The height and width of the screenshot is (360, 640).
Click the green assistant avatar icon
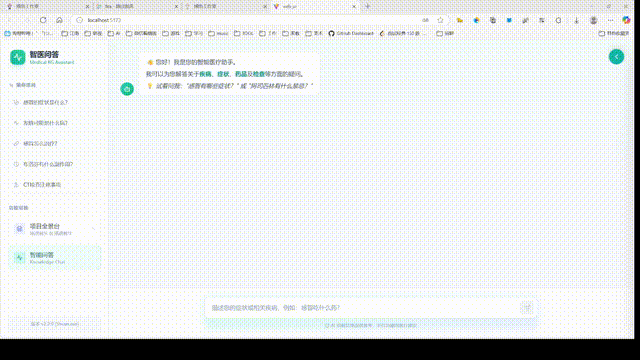127,89
